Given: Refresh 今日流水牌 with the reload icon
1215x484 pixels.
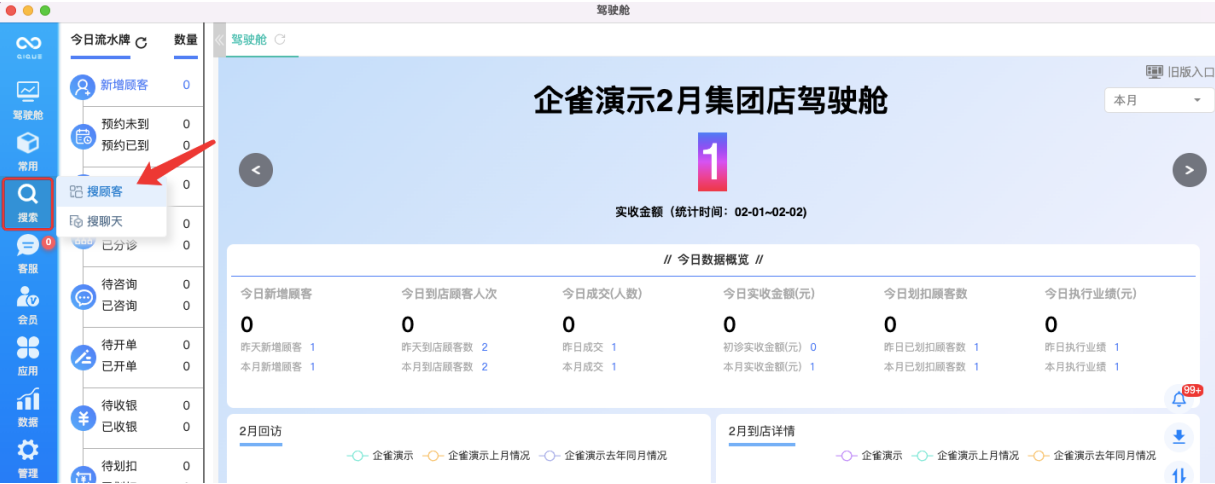Looking at the screenshot, I should point(141,42).
